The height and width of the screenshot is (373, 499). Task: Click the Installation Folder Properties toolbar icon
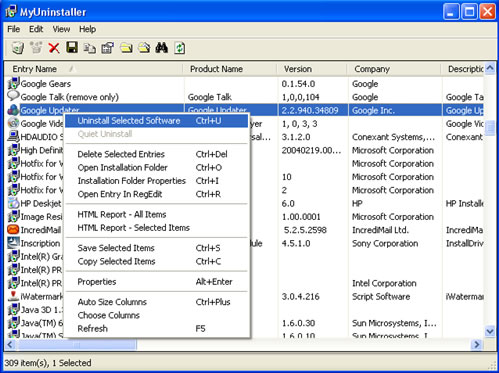[144, 48]
